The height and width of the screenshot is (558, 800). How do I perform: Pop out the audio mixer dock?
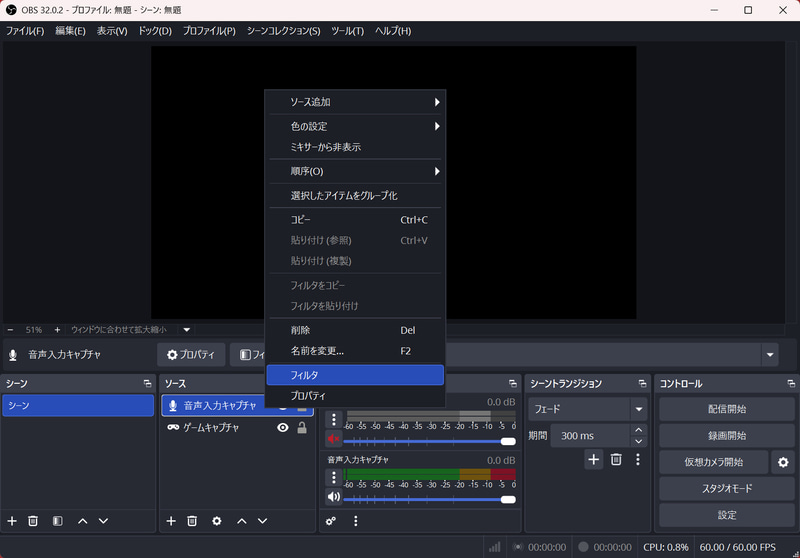click(513, 384)
